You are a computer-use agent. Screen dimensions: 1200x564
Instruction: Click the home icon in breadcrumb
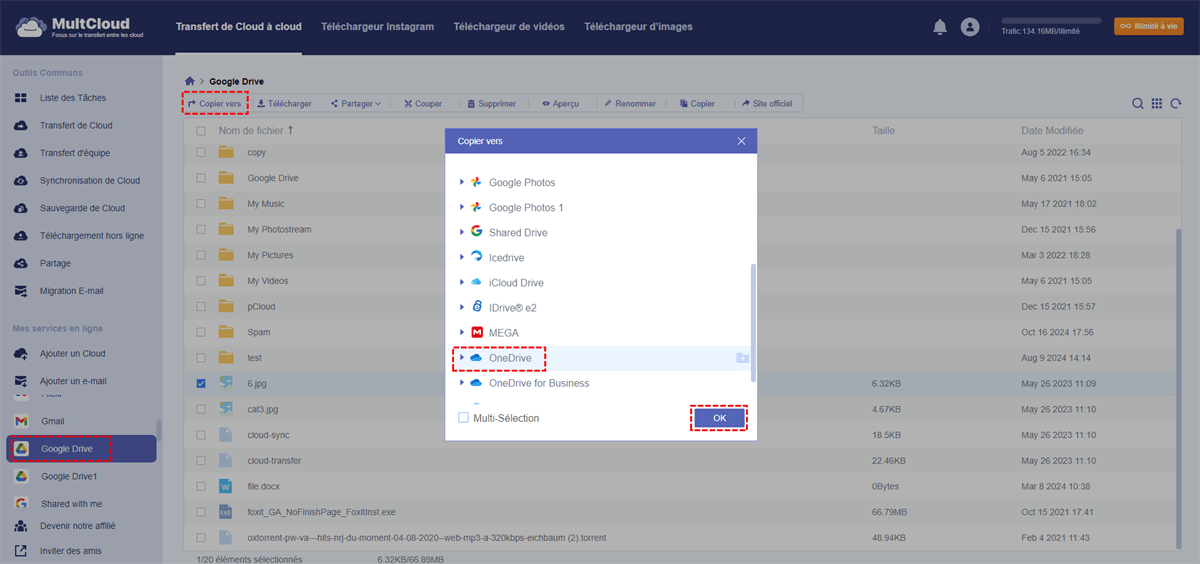click(x=190, y=81)
